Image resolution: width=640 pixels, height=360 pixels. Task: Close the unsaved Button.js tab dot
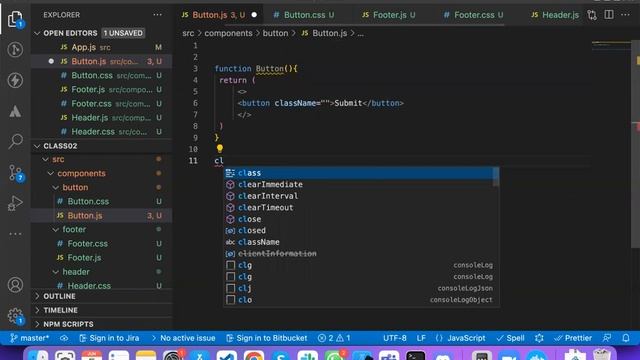pos(254,15)
